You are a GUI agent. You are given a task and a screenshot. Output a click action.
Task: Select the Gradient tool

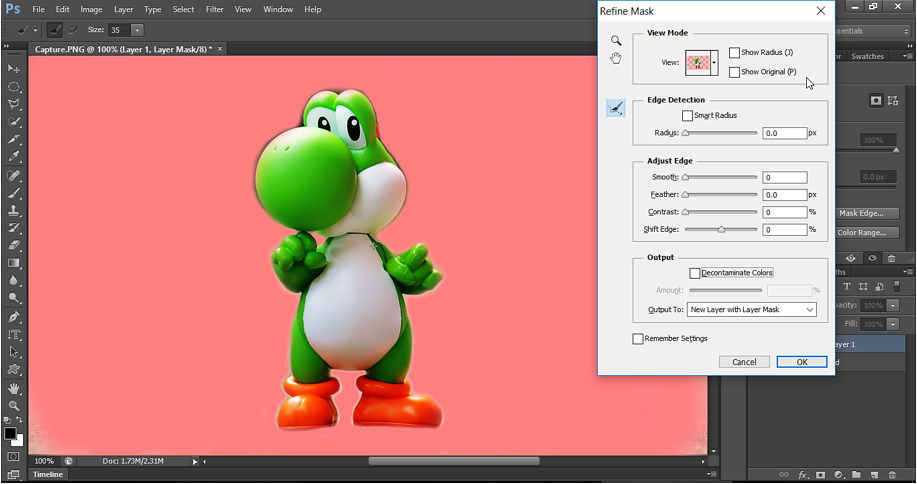click(x=13, y=263)
